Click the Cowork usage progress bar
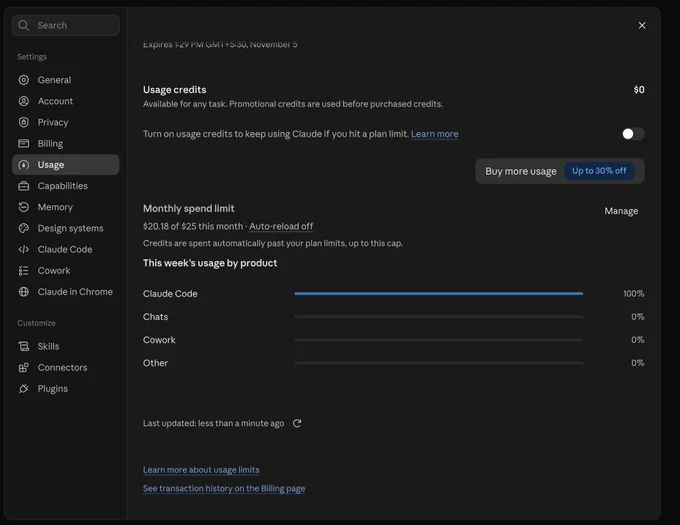This screenshot has width=680, height=525. [x=438, y=340]
